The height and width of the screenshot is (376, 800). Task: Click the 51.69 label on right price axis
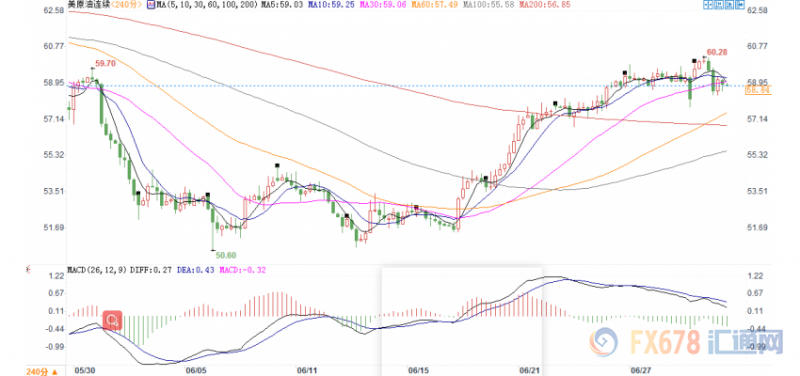pyautogui.click(x=756, y=228)
